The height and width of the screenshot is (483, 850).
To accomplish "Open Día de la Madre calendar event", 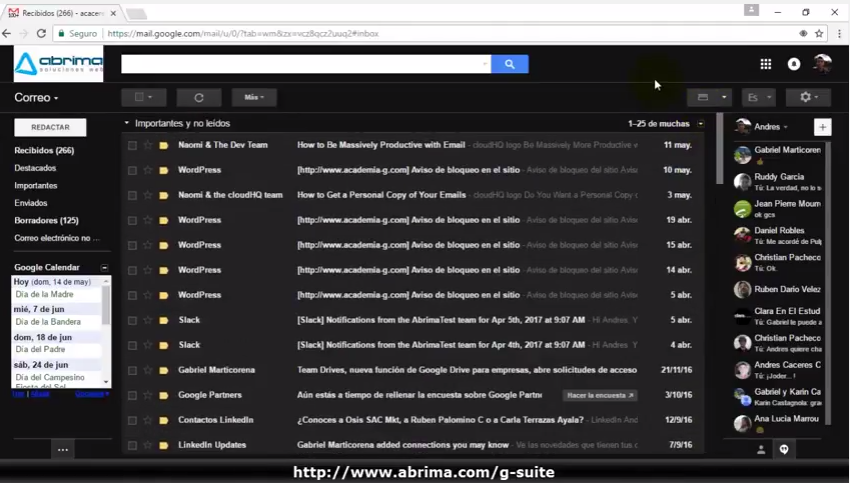I will point(44,294).
